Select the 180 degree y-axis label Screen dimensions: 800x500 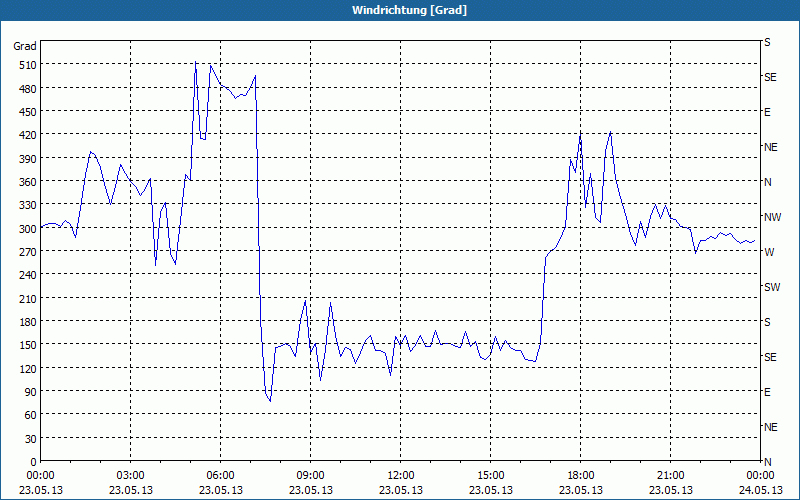tap(25, 322)
